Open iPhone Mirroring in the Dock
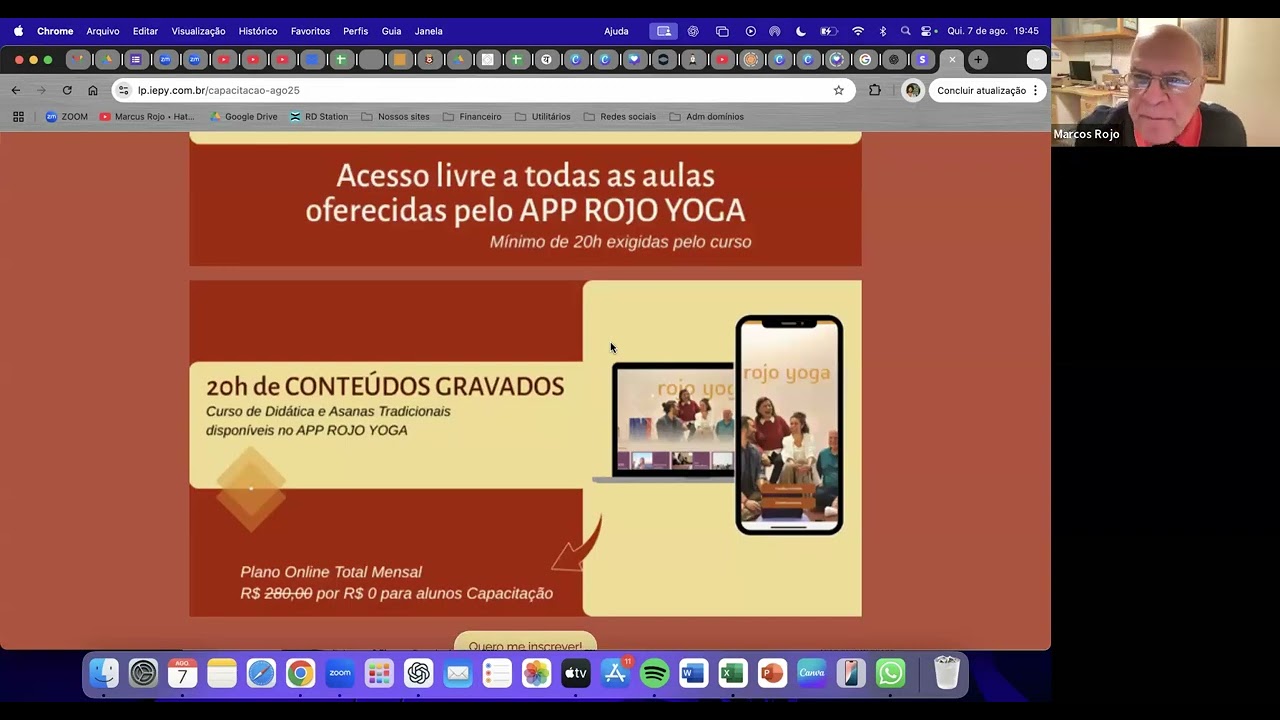The image size is (1280, 720). point(851,674)
